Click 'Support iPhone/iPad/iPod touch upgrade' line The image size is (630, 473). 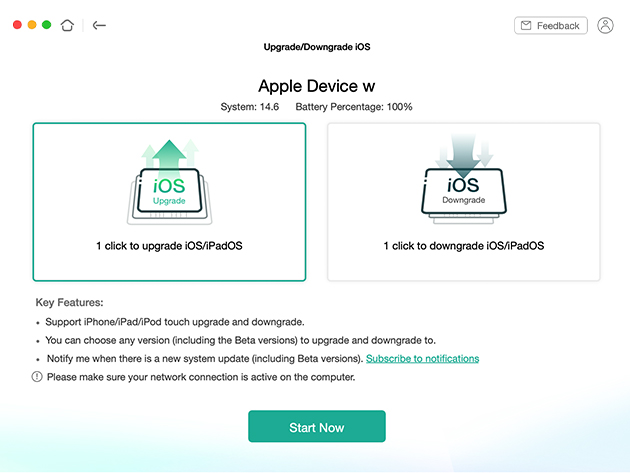tap(175, 322)
